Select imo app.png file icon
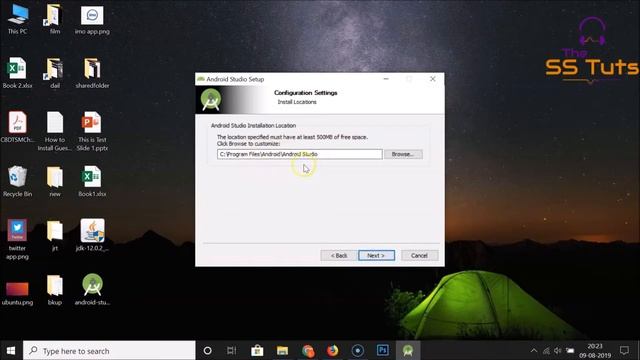Image resolution: width=640 pixels, height=360 pixels. (92, 19)
